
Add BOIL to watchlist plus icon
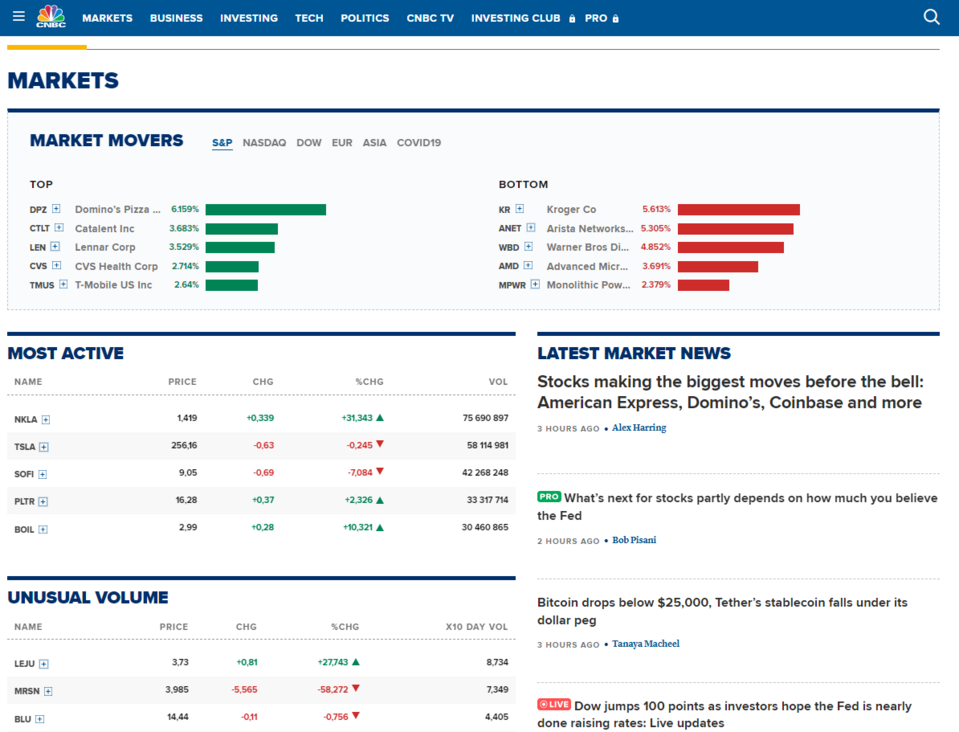tap(43, 530)
